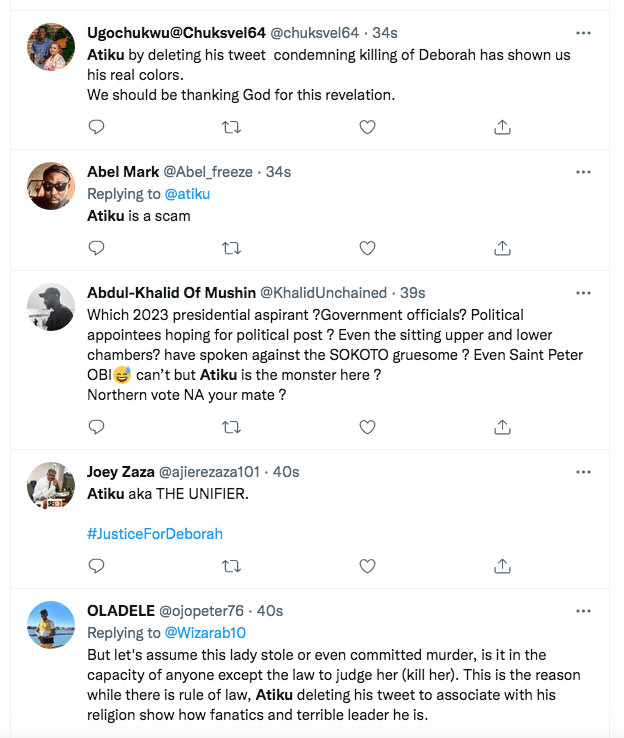The width and height of the screenshot is (624, 738).
Task: Open more options menu on OLADELE's tweet
Action: [x=583, y=610]
